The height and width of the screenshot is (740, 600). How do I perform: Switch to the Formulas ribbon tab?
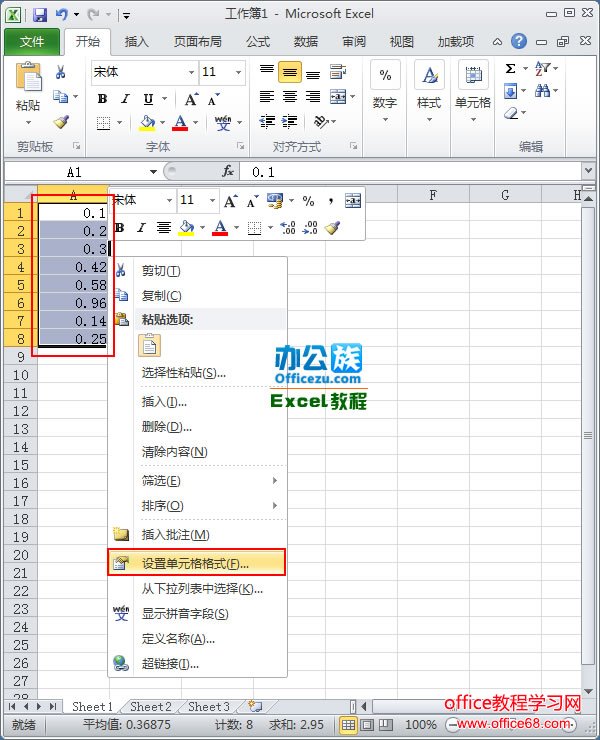point(258,42)
